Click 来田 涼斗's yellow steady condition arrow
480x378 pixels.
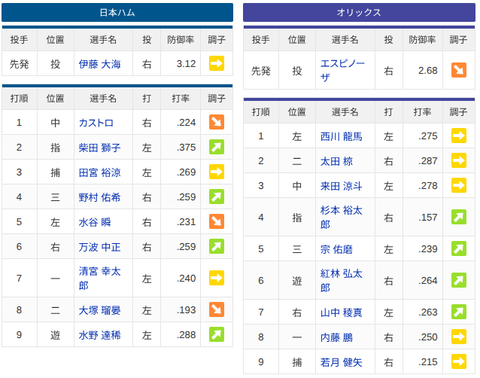tap(459, 185)
